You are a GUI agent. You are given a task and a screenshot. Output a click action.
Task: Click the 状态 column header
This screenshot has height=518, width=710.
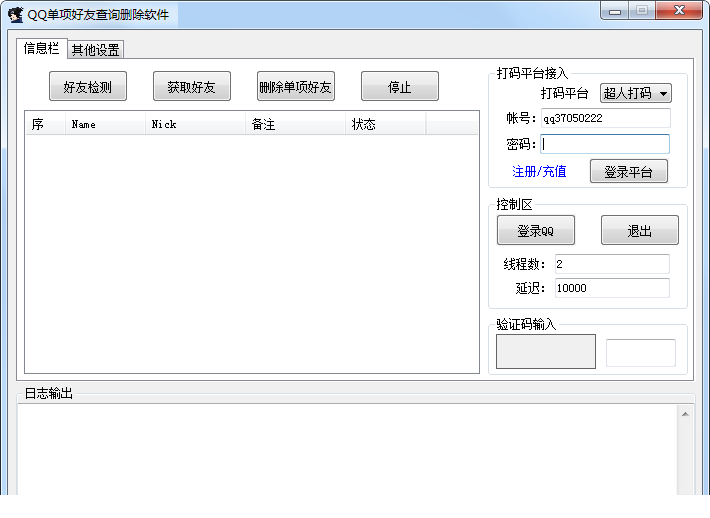coord(385,124)
